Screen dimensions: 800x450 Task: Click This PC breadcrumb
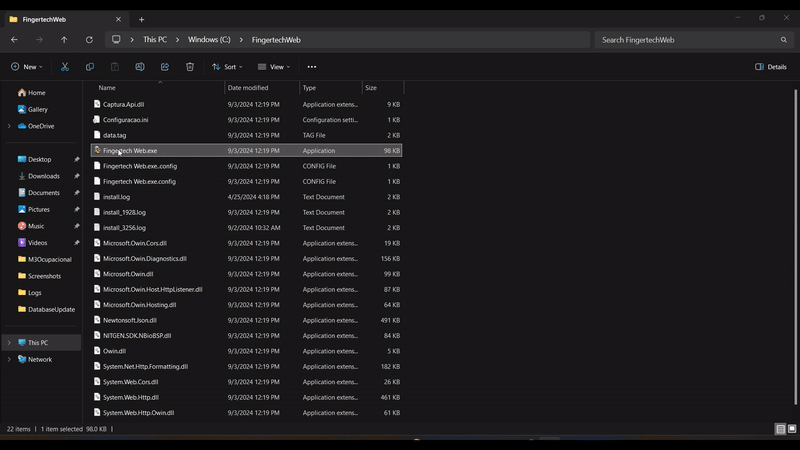155,39
